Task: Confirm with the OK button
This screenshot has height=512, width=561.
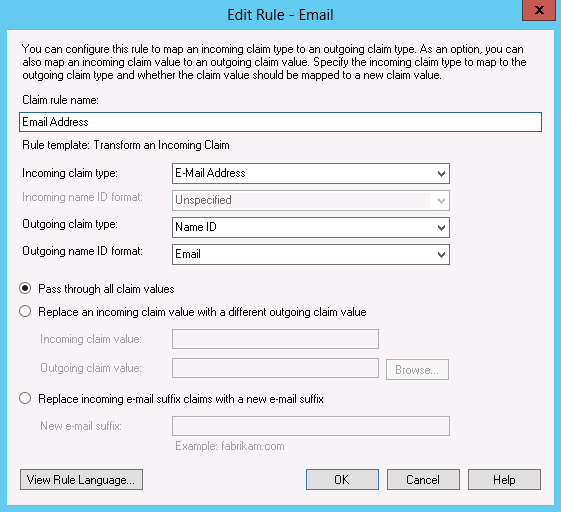Action: (342, 479)
